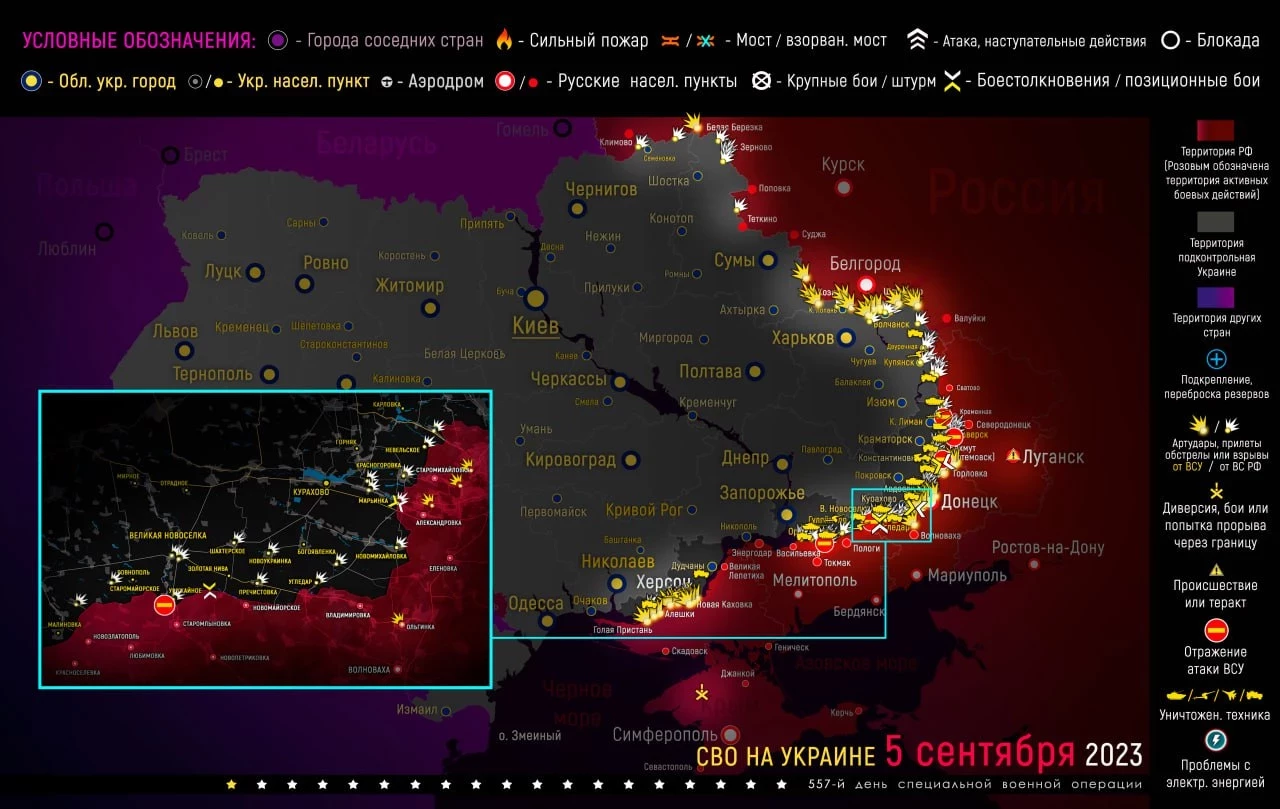
Task: Click the red no-entry sign near Токмак
Action: click(825, 543)
